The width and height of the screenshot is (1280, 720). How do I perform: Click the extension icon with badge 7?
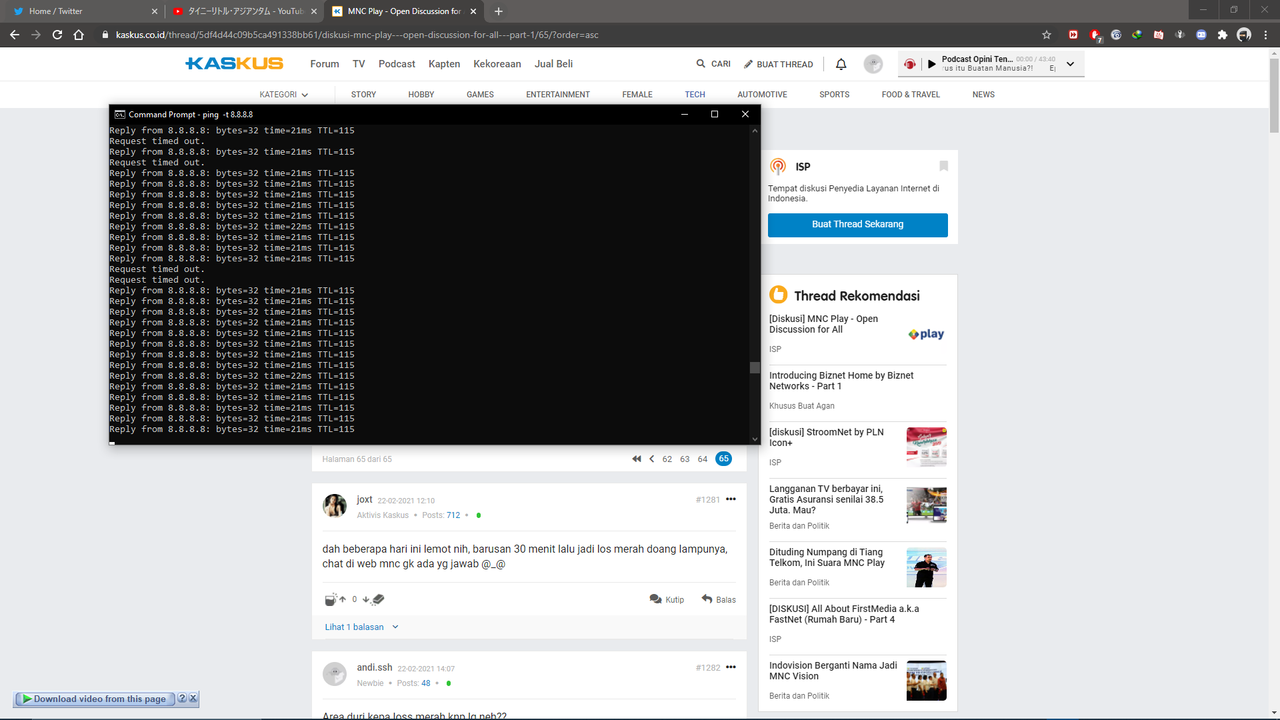(x=1095, y=35)
